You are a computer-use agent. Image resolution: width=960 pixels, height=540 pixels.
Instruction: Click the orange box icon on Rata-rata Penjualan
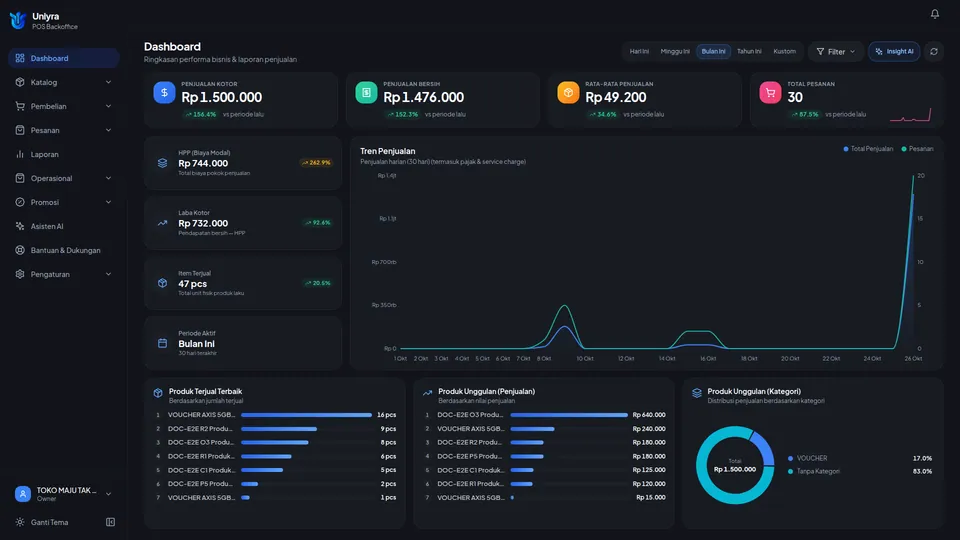(568, 92)
